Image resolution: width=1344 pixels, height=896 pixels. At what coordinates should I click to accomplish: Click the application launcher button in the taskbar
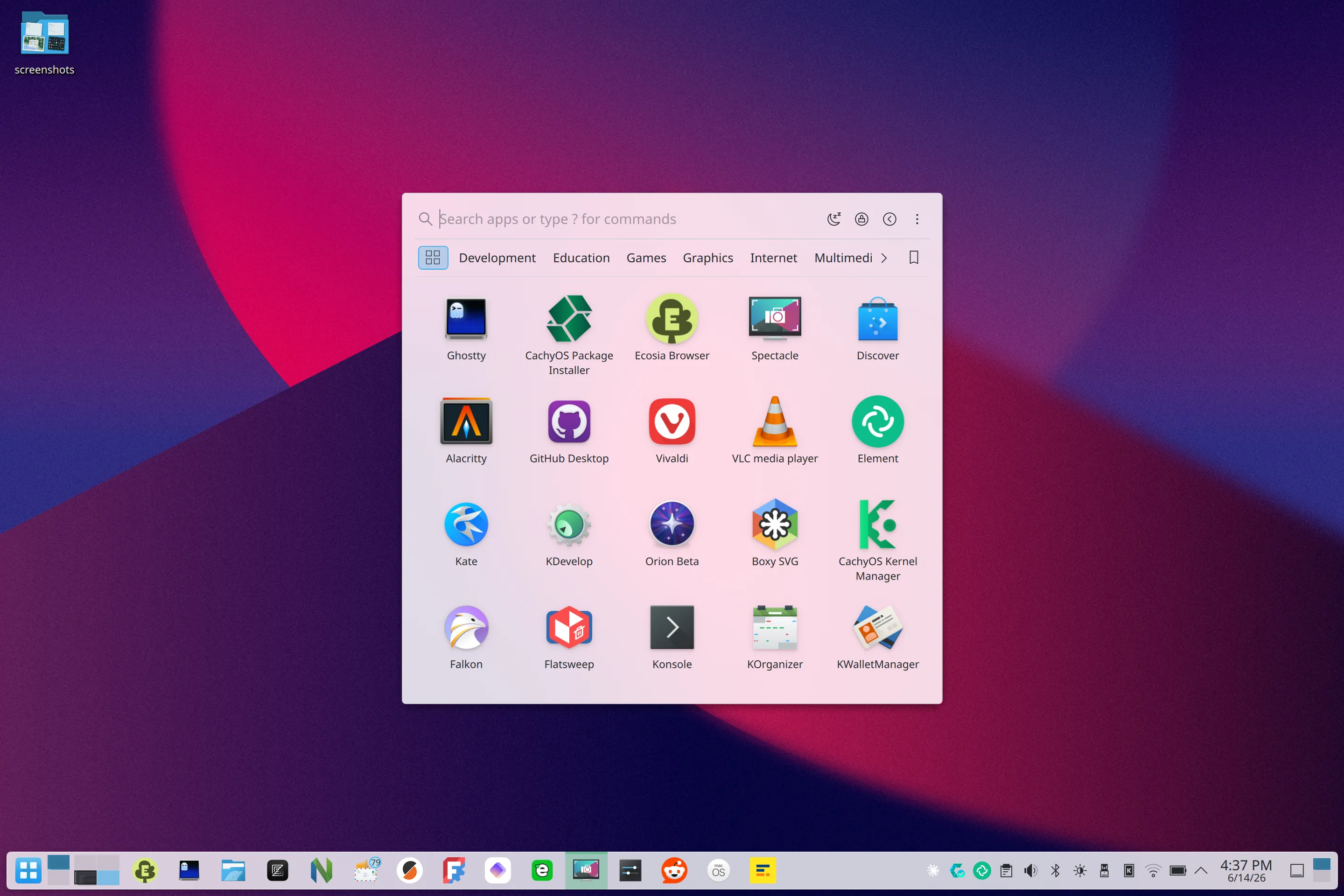[x=28, y=870]
